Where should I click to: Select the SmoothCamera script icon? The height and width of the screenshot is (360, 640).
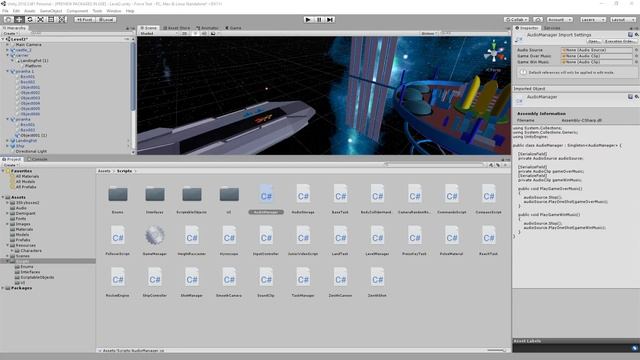tap(229, 278)
